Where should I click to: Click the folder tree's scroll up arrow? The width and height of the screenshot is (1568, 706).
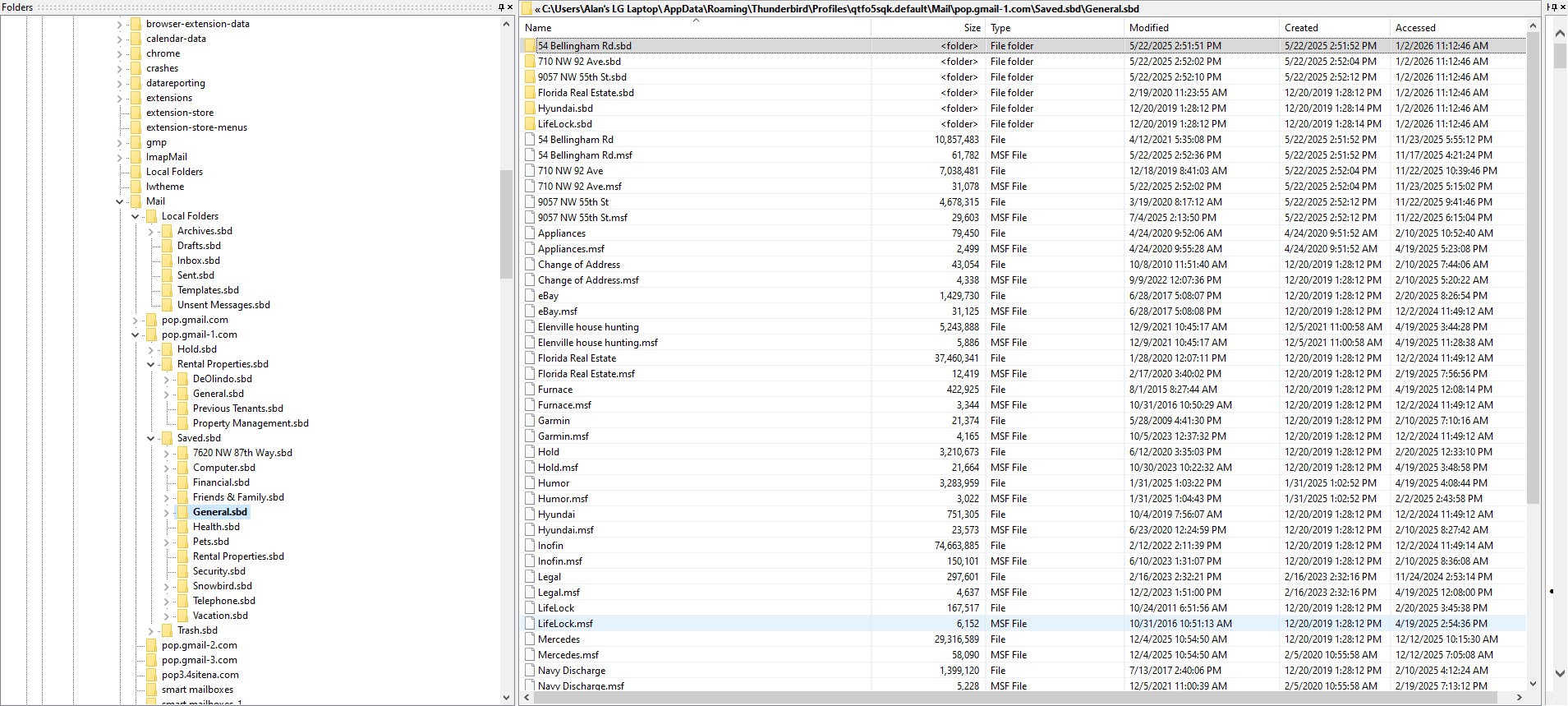[x=506, y=24]
